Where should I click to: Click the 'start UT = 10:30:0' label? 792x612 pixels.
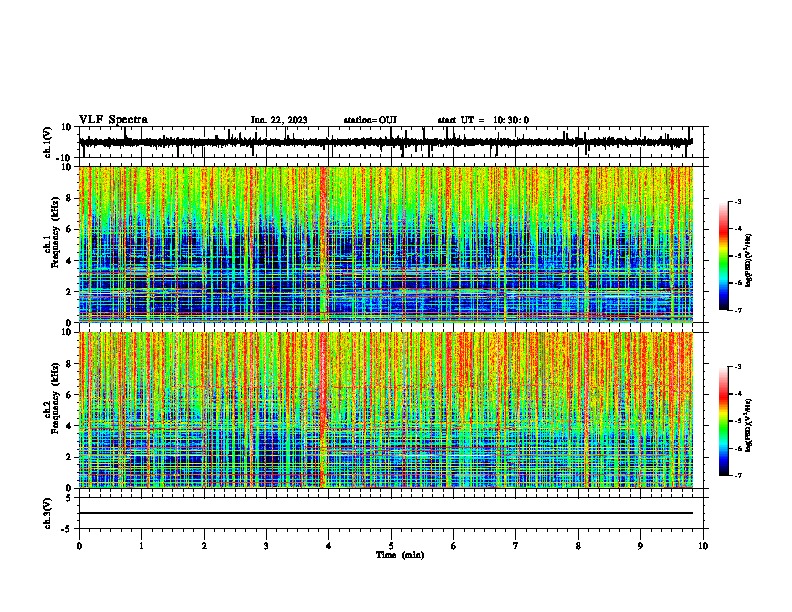(x=483, y=120)
